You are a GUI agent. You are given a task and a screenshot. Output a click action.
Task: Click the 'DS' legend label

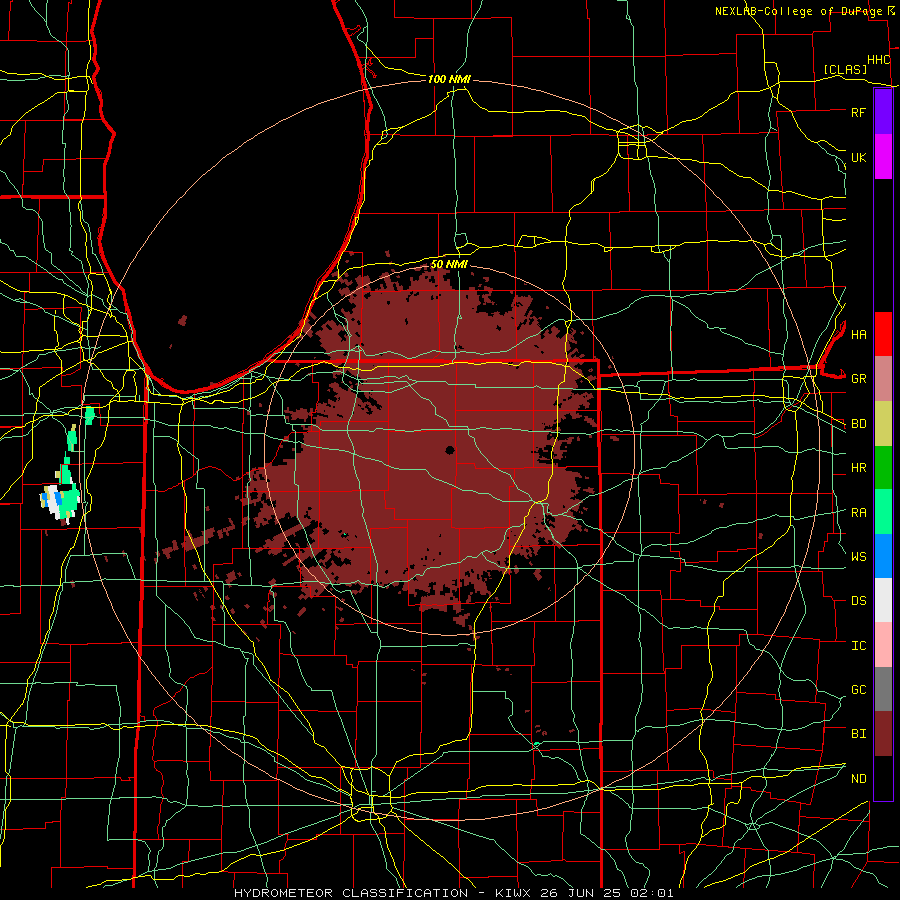tap(858, 600)
